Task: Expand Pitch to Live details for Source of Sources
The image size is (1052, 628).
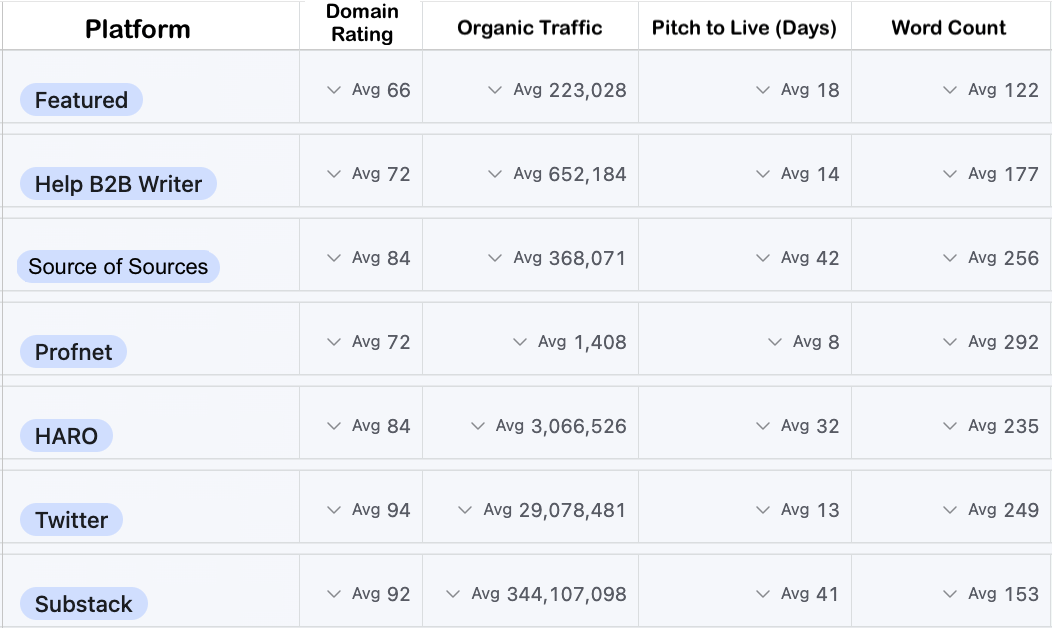Action: point(761,257)
